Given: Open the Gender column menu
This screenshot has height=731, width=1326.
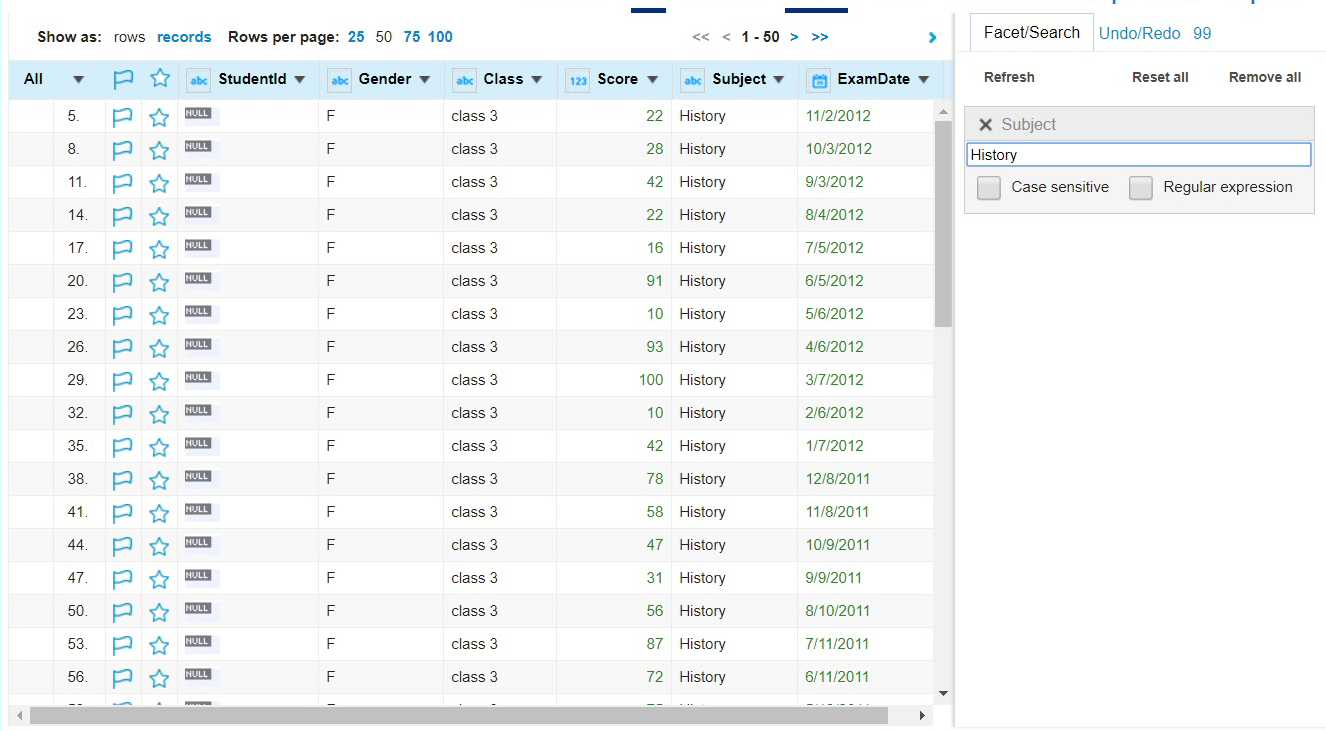Looking at the screenshot, I should click(425, 80).
